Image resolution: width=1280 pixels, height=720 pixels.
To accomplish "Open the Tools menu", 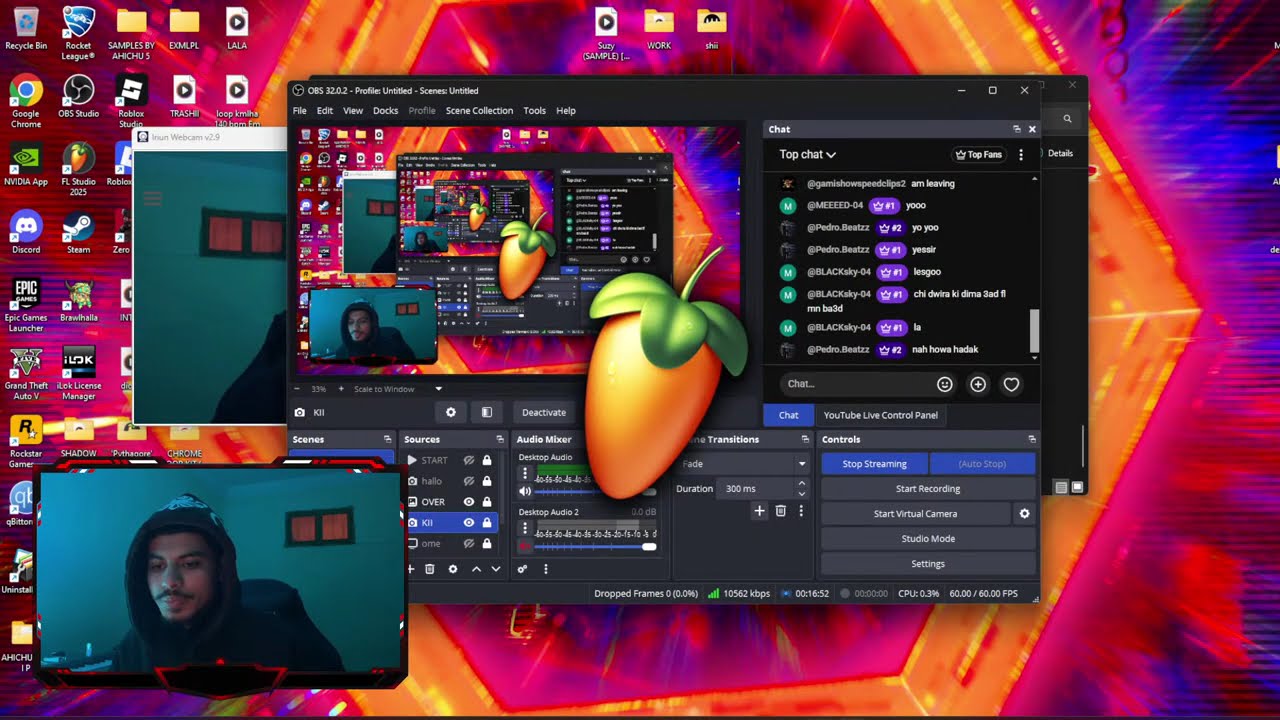I will click(535, 111).
